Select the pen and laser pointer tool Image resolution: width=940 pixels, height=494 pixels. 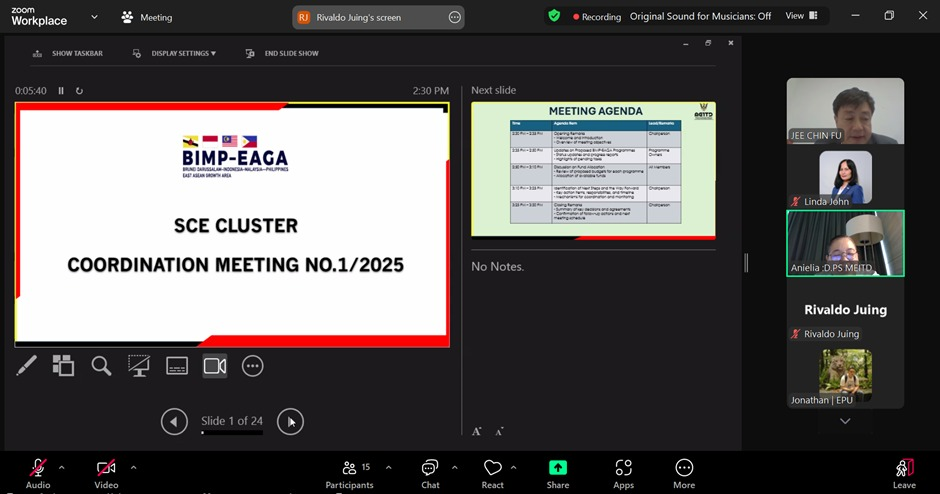pyautogui.click(x=26, y=366)
